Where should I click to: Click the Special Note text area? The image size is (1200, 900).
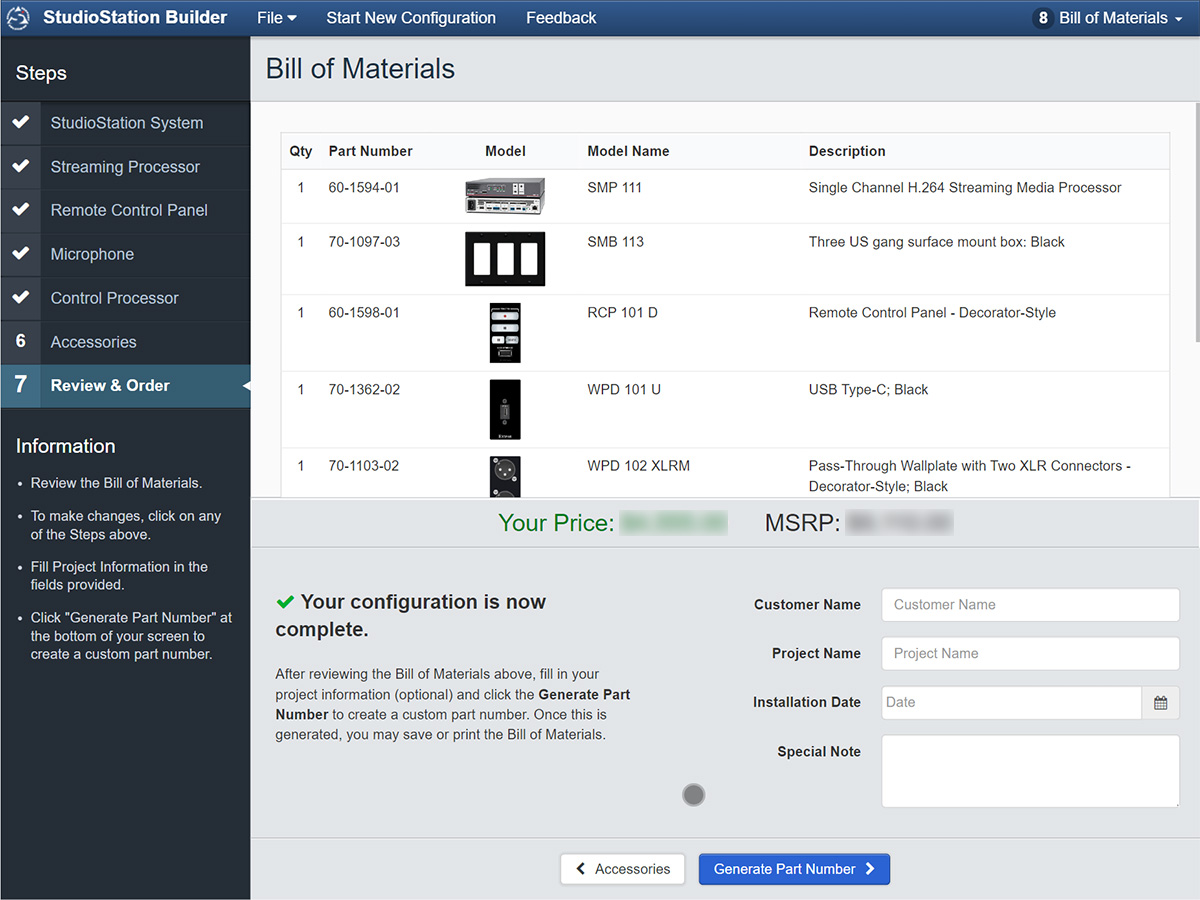click(1031, 772)
